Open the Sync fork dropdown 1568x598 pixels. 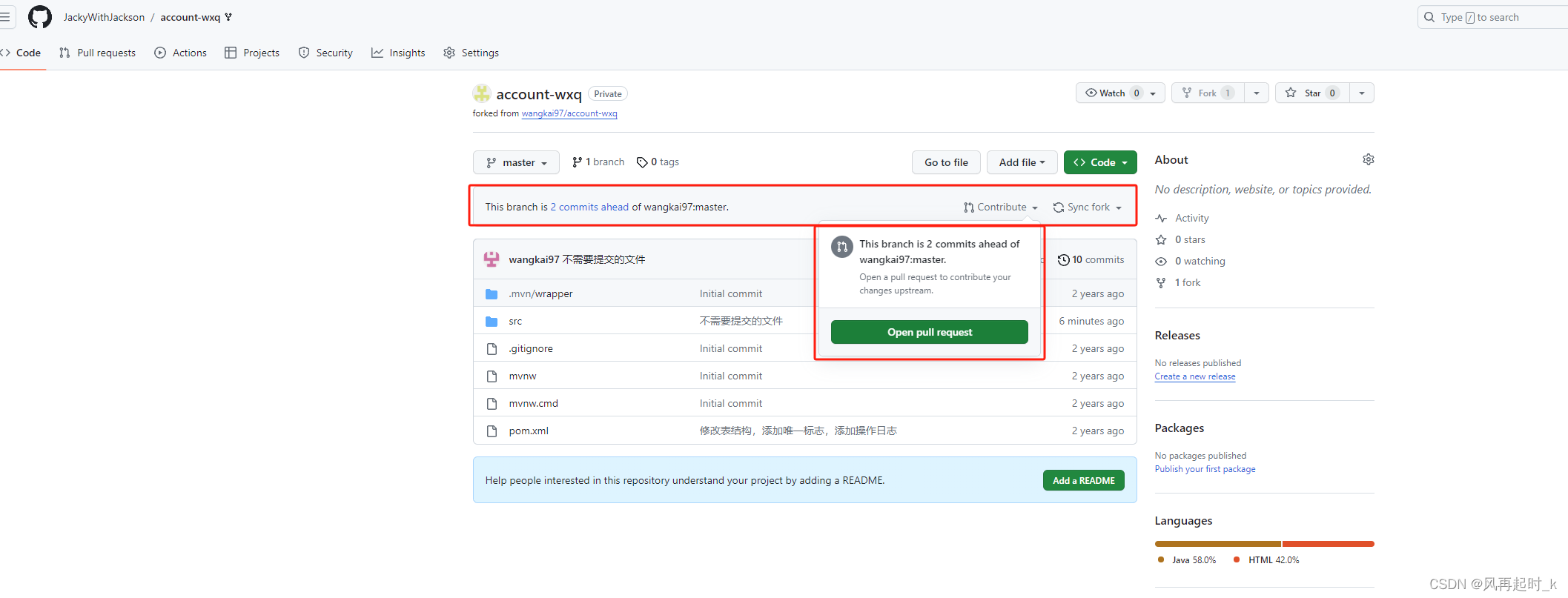pyautogui.click(x=1088, y=207)
